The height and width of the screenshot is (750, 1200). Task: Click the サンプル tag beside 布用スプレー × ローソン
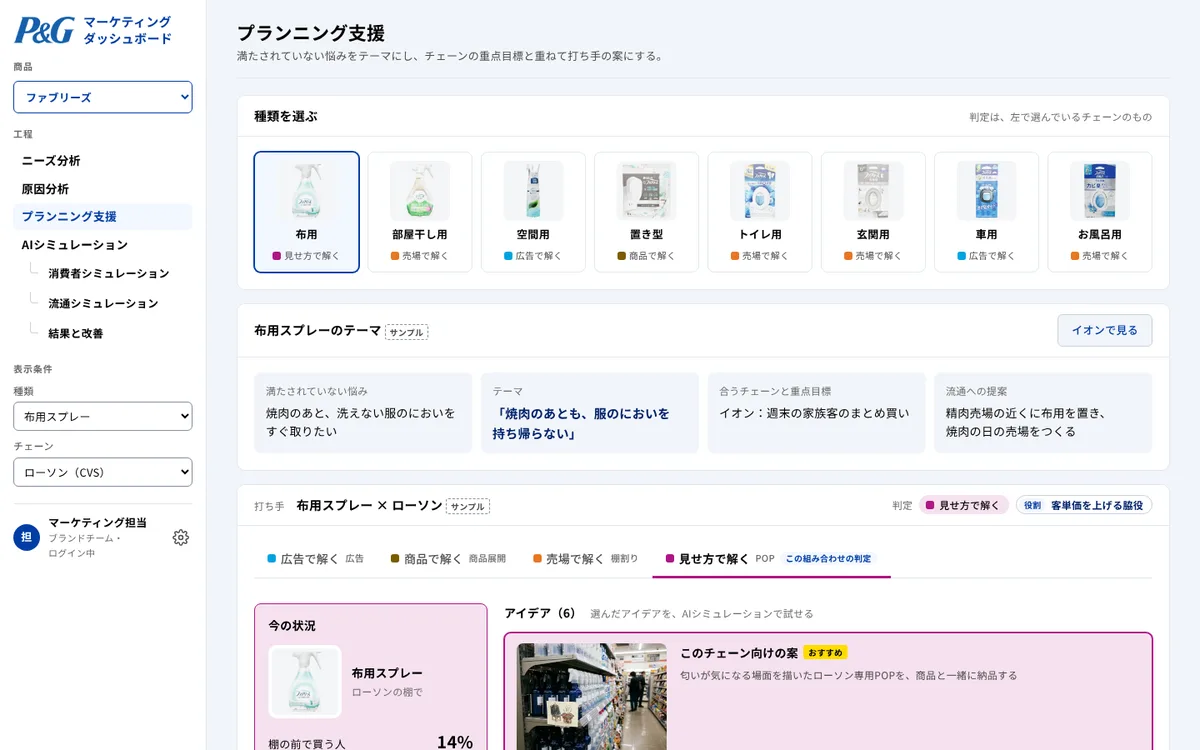coord(468,506)
